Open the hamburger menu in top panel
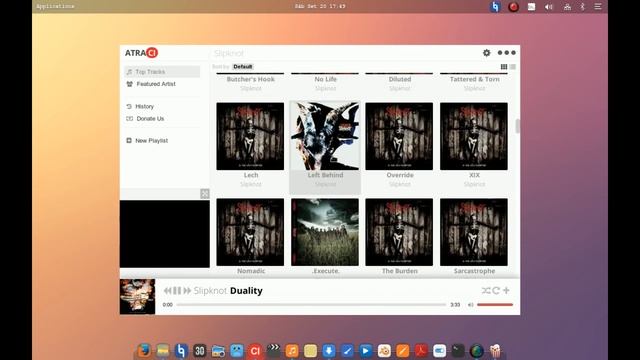This screenshot has height=360, width=640. click(x=598, y=7)
